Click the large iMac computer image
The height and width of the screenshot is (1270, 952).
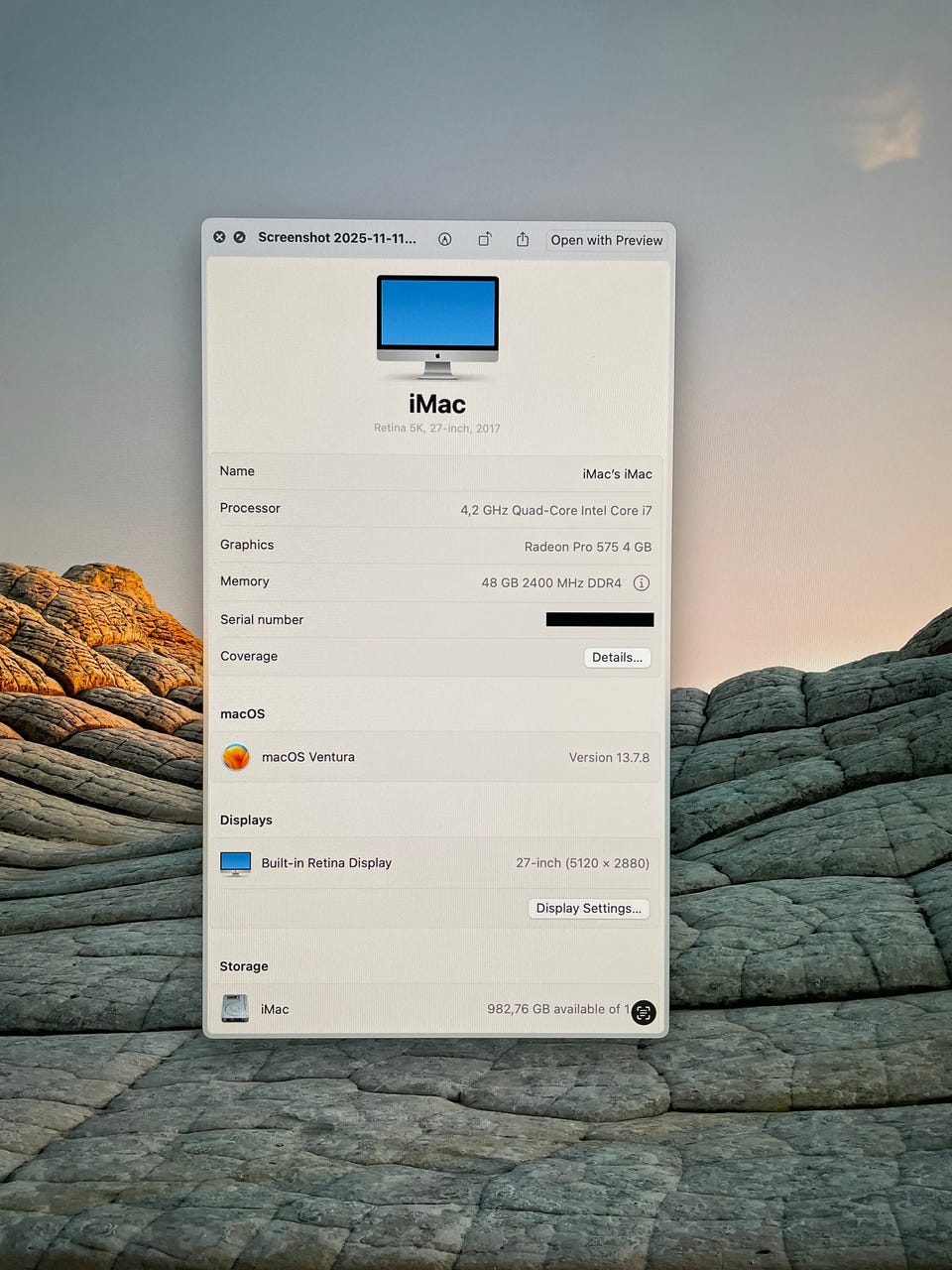[437, 327]
